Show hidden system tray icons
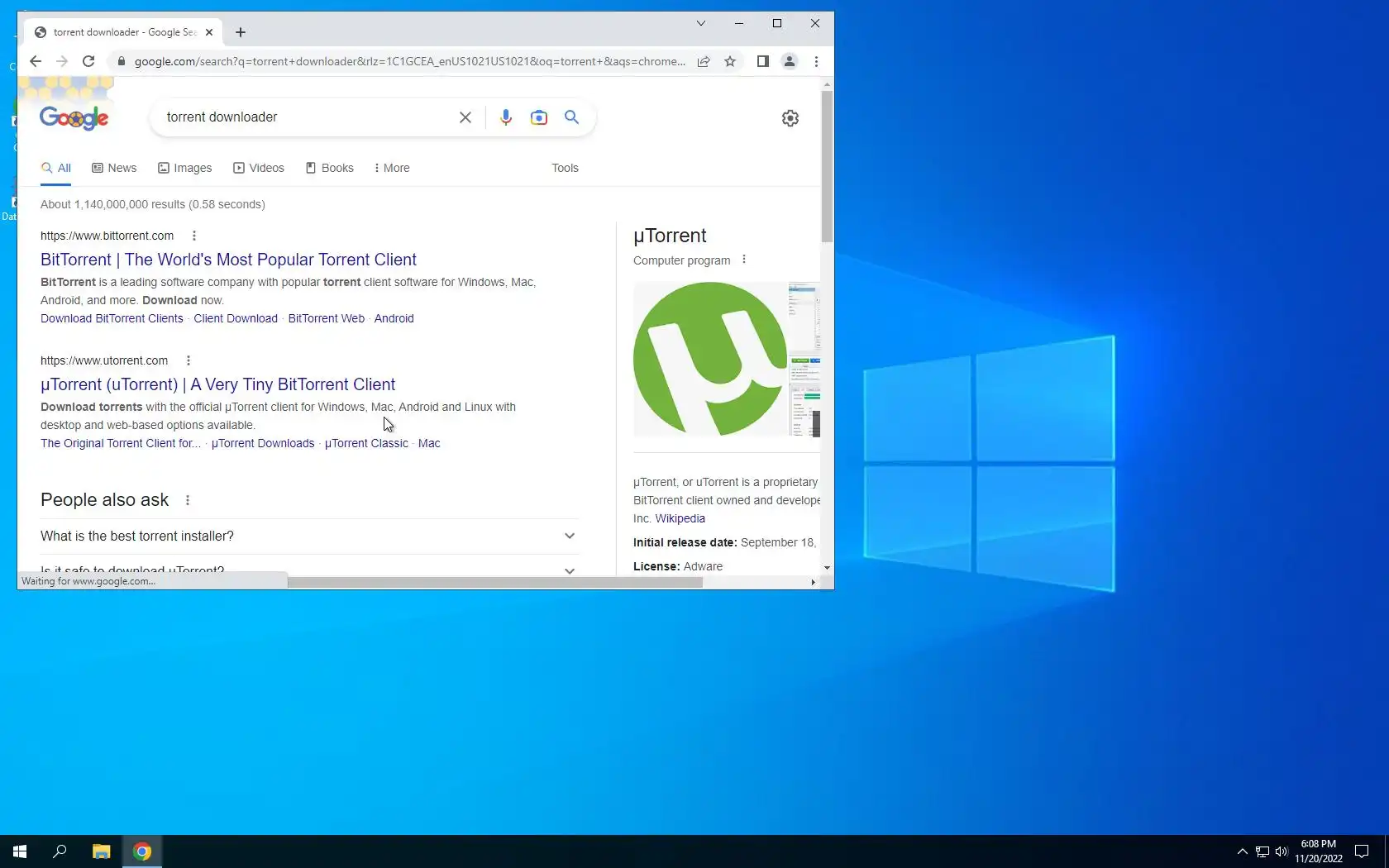The width and height of the screenshot is (1389, 868). pos(1242,851)
